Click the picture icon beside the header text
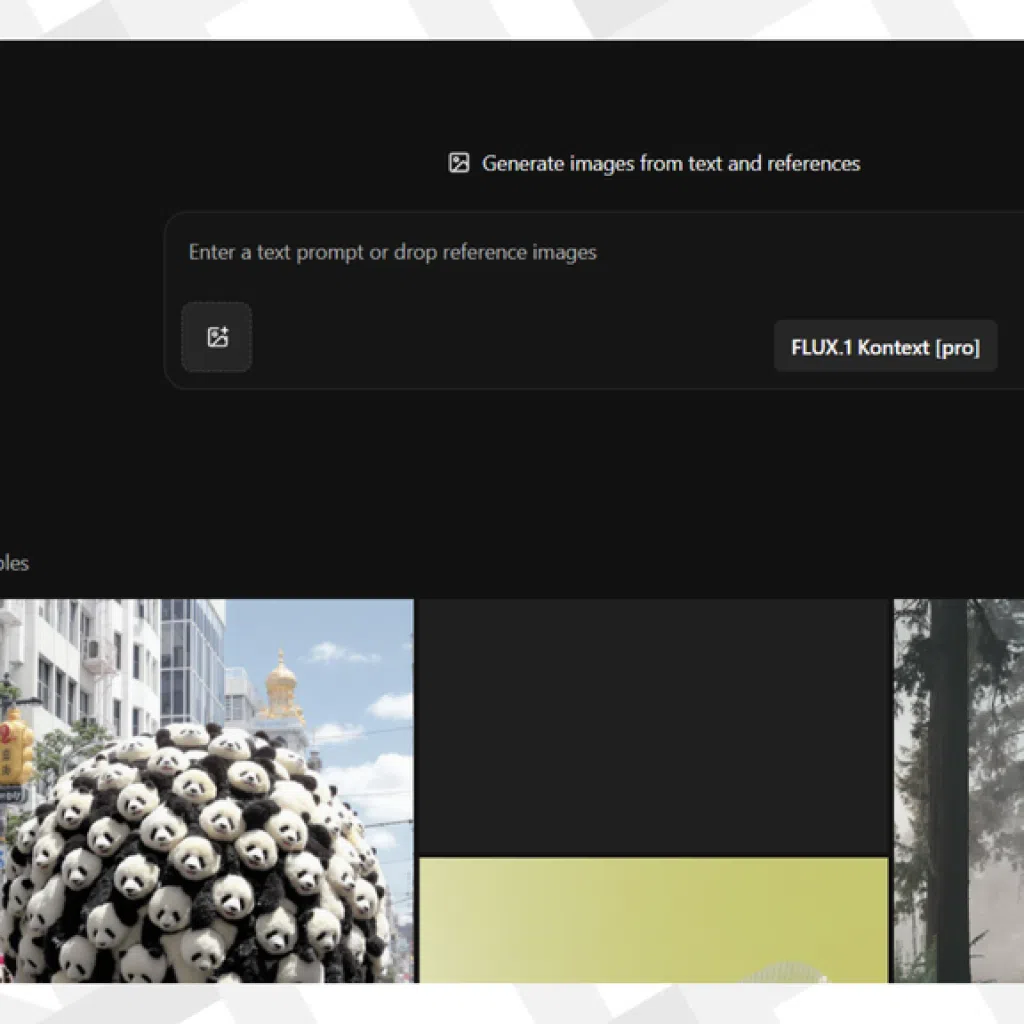 click(x=459, y=162)
